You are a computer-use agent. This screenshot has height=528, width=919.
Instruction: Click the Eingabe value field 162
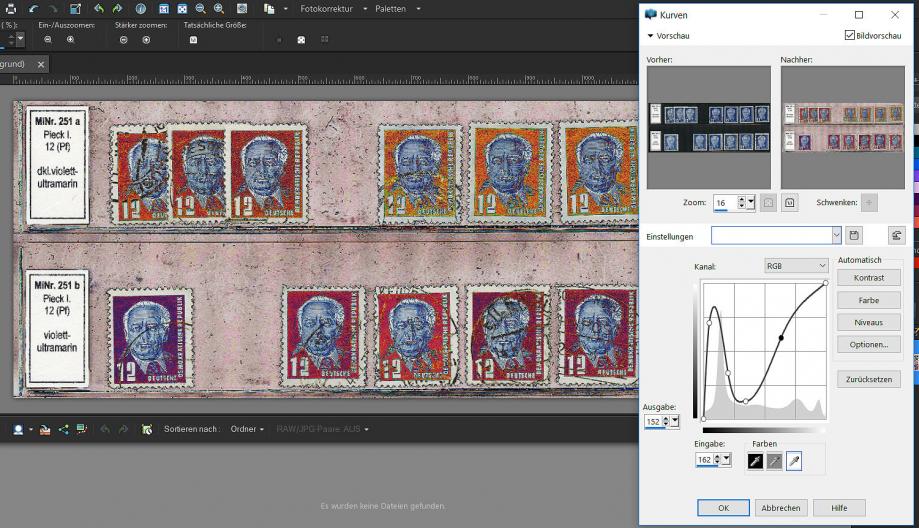coord(704,460)
